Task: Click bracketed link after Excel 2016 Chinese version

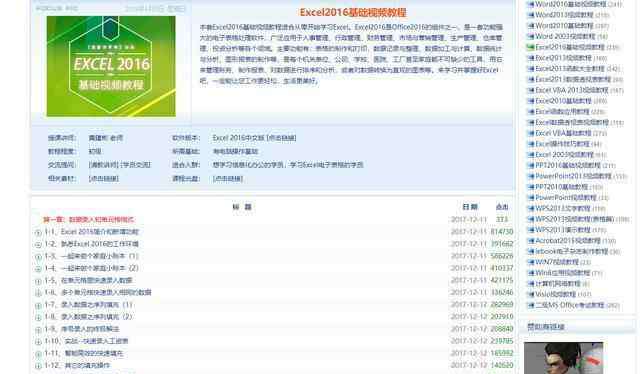Action: [x=281, y=138]
